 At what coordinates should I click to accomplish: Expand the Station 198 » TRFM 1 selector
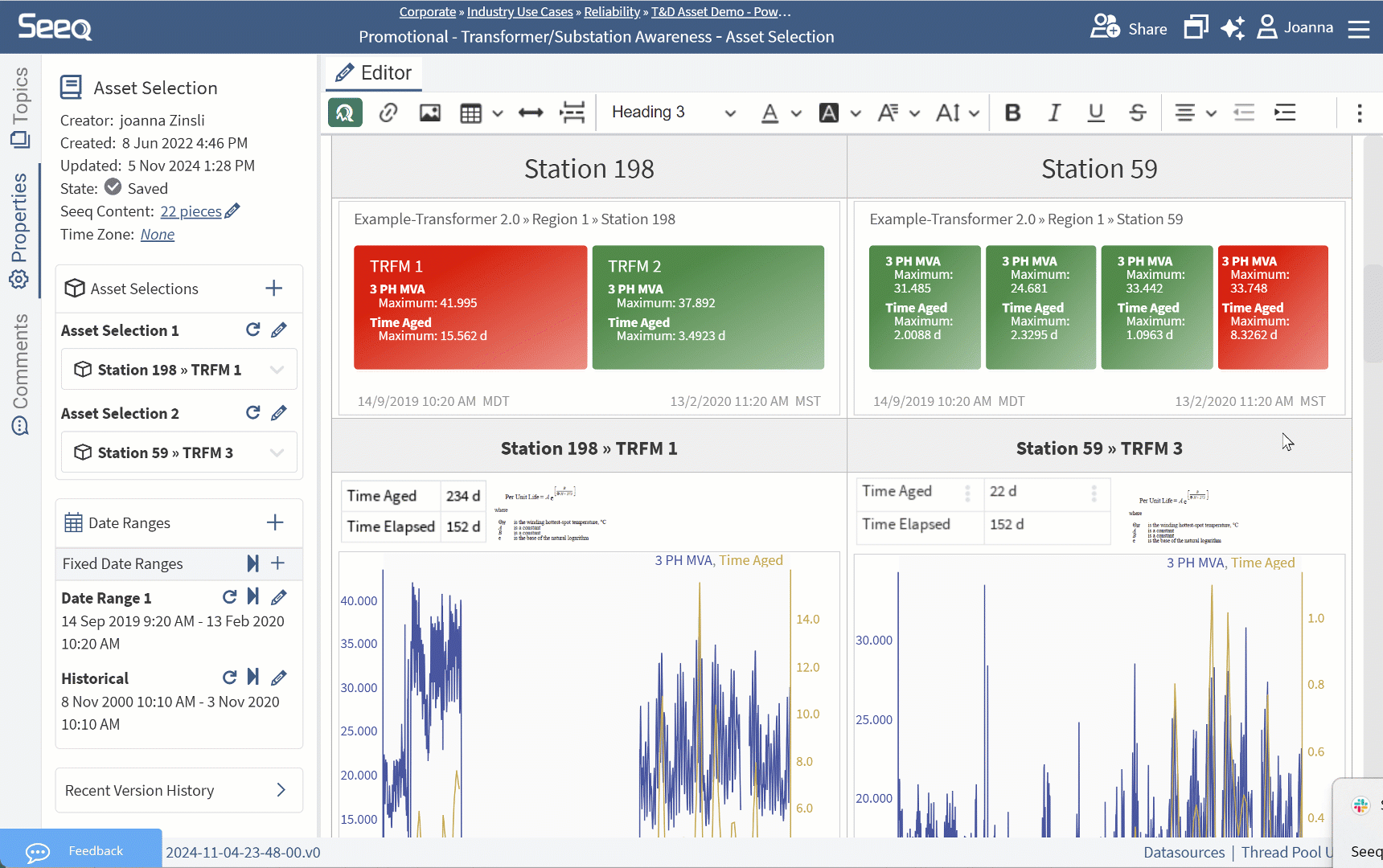pos(277,369)
